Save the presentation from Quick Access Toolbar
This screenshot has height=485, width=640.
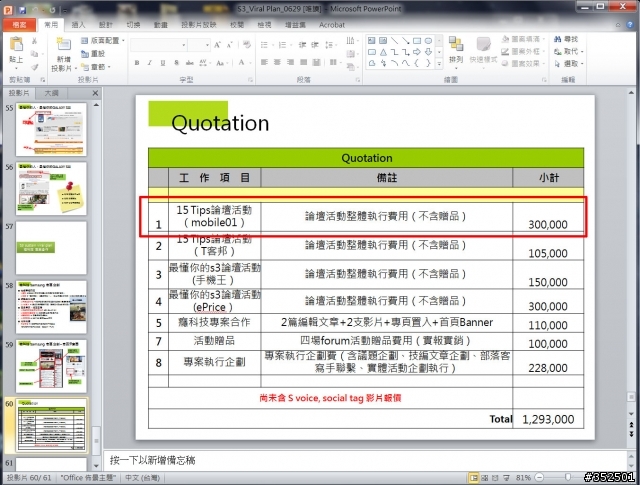pos(22,9)
